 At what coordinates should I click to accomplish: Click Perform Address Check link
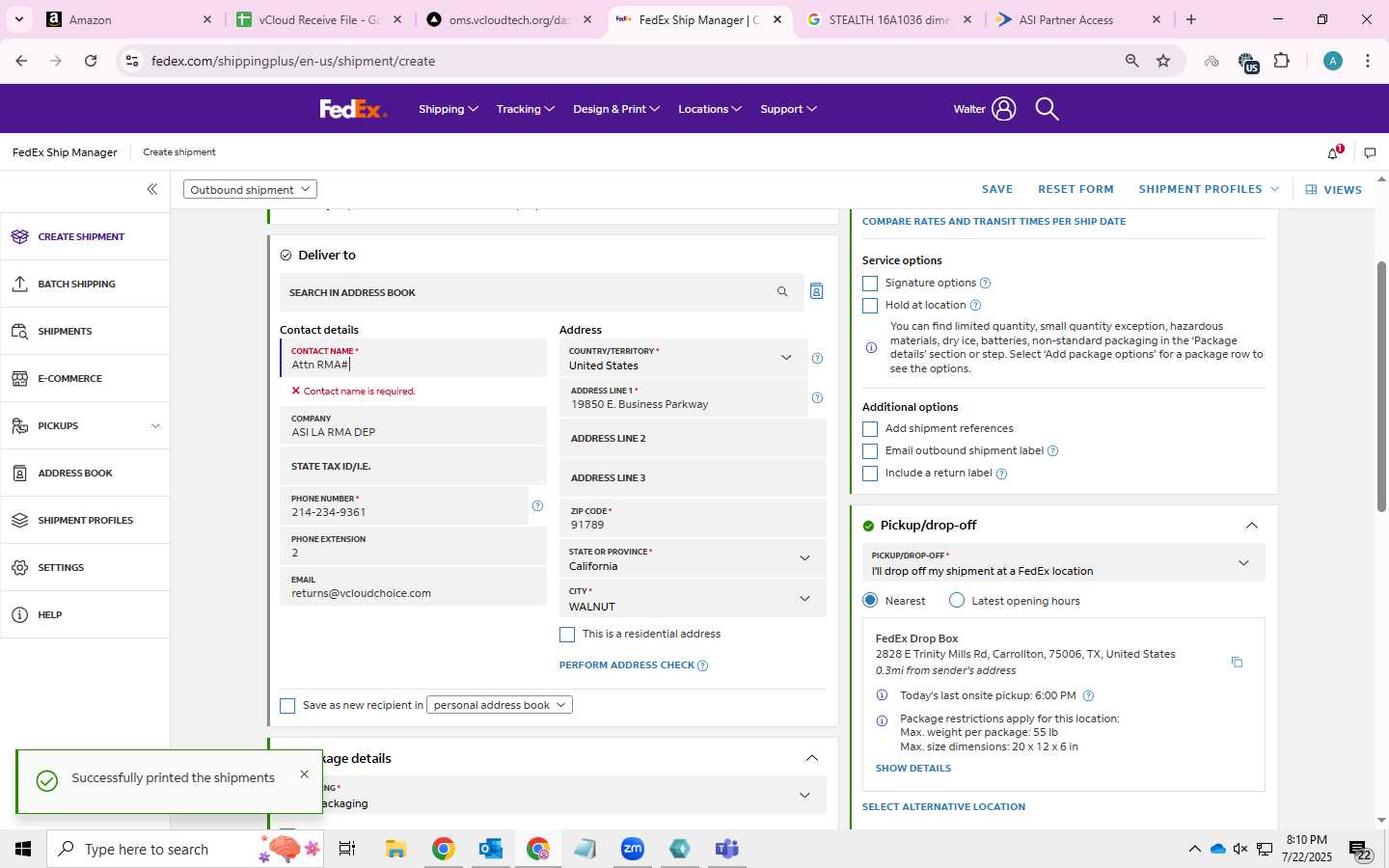(627, 665)
